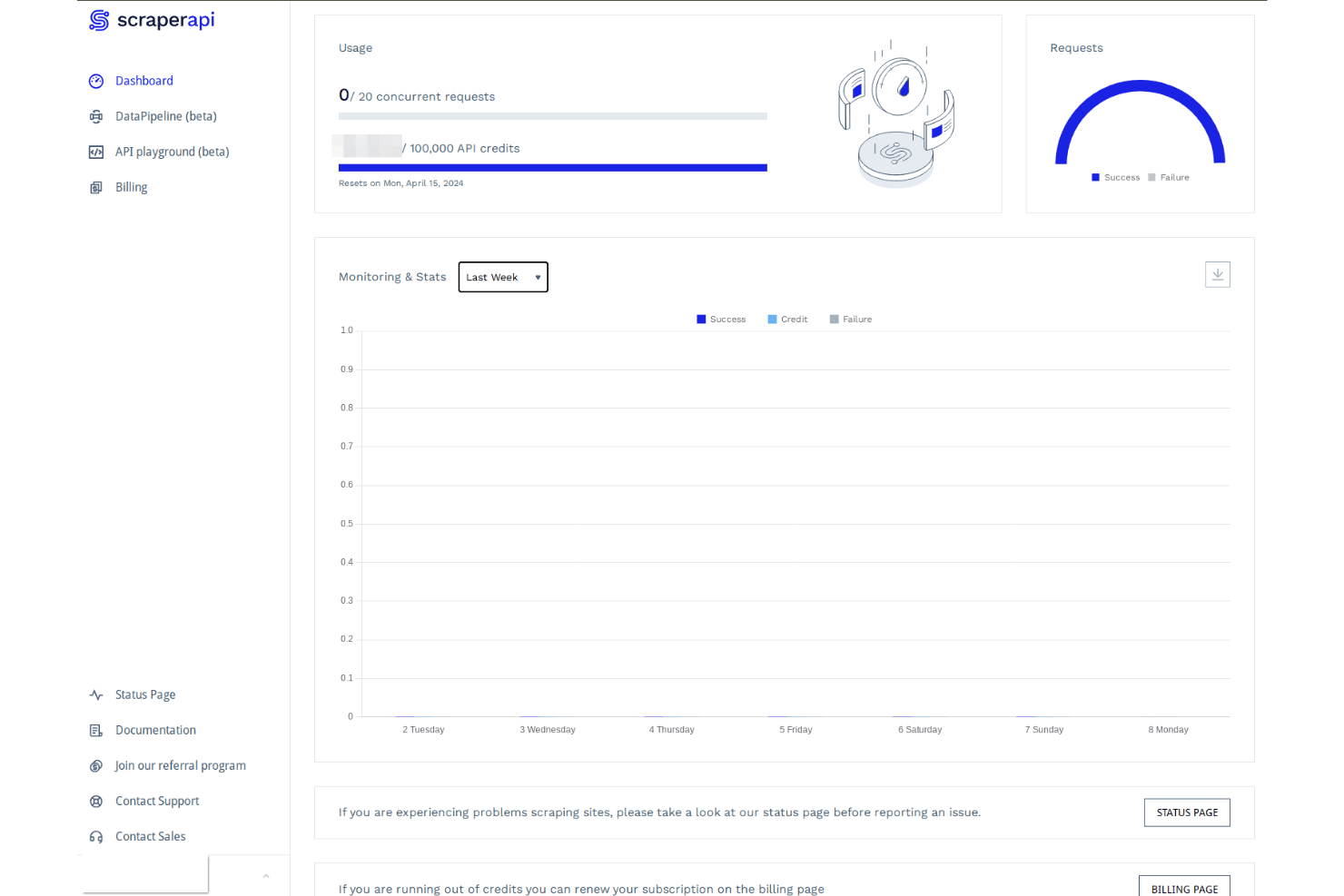Image resolution: width=1344 pixels, height=896 pixels.
Task: Click the Contact Sales headset icon
Action: (96, 836)
